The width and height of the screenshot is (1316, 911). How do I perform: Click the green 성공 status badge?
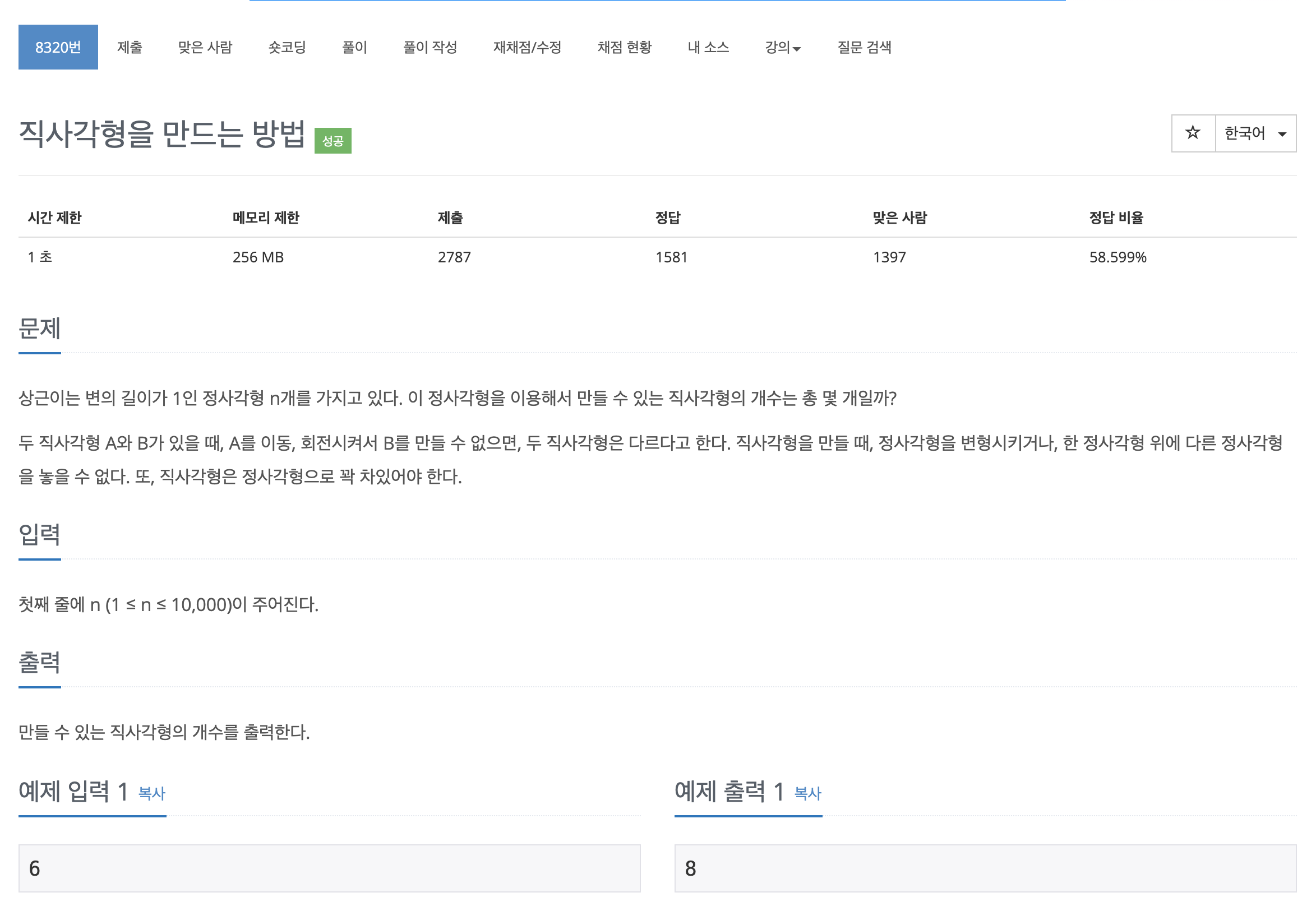pyautogui.click(x=333, y=140)
